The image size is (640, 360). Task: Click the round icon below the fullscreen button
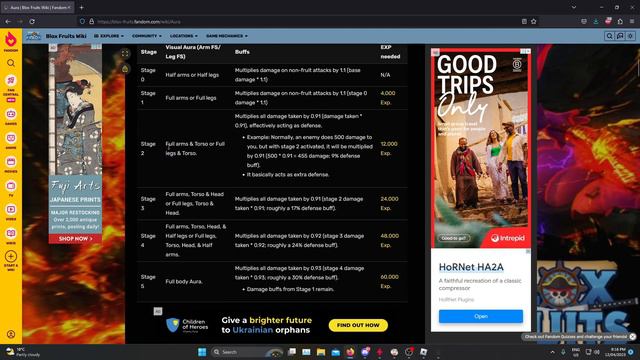click(x=125, y=69)
